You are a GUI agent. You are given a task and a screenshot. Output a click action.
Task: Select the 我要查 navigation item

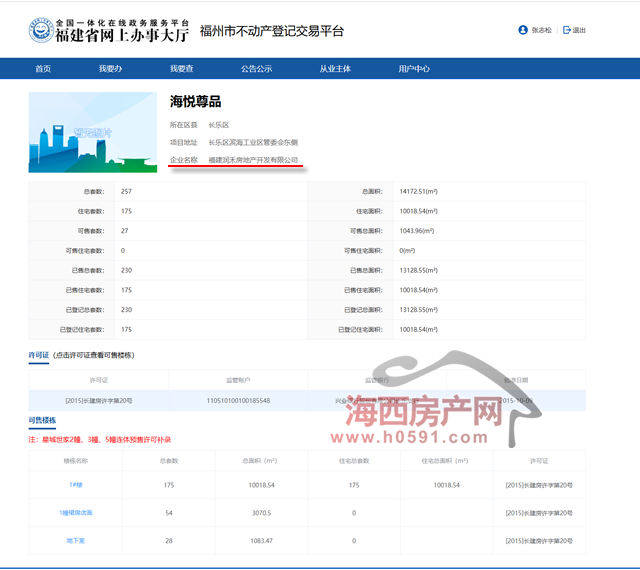(181, 69)
